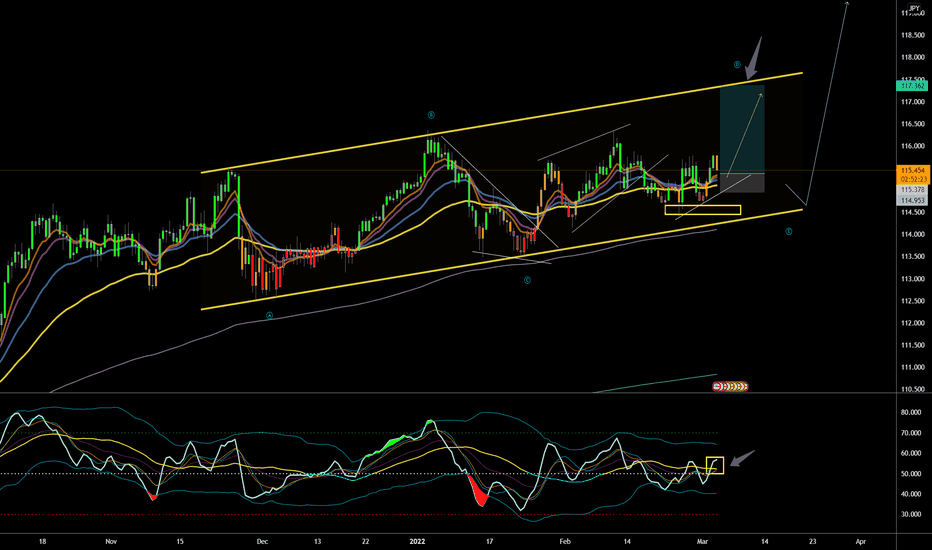Click the 110.500 price axis label
Viewport: 932px width, 550px height.
point(912,389)
